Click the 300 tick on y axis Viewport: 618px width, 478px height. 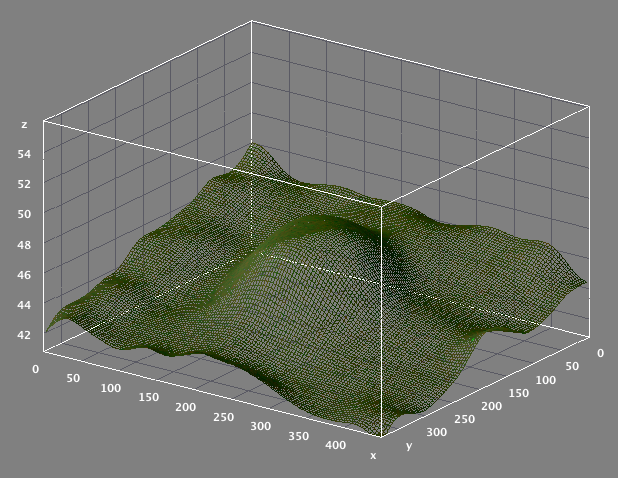click(436, 432)
